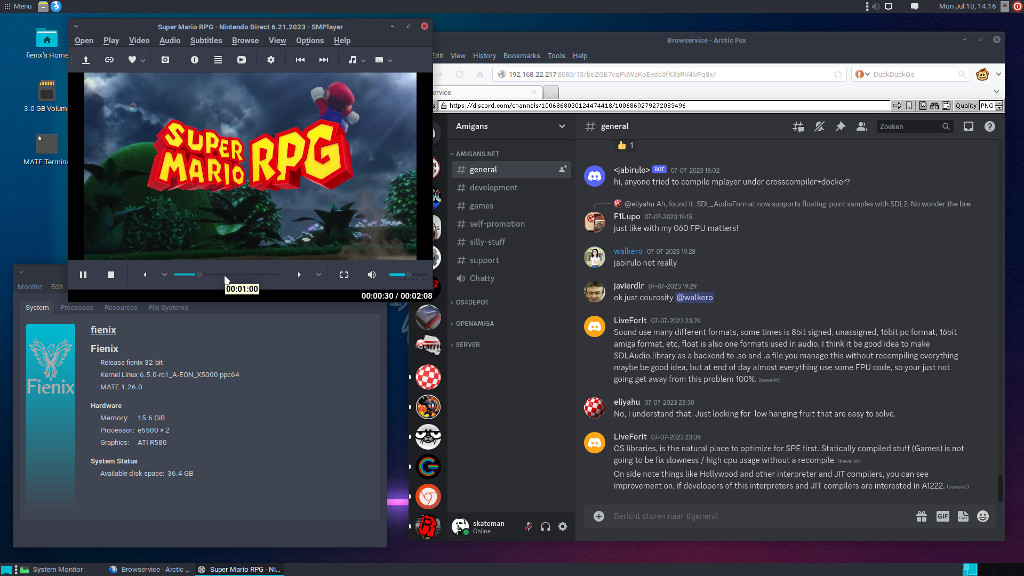Screen dimensions: 1024x576
Task: Select the development channel in Discord
Action: [511, 187]
